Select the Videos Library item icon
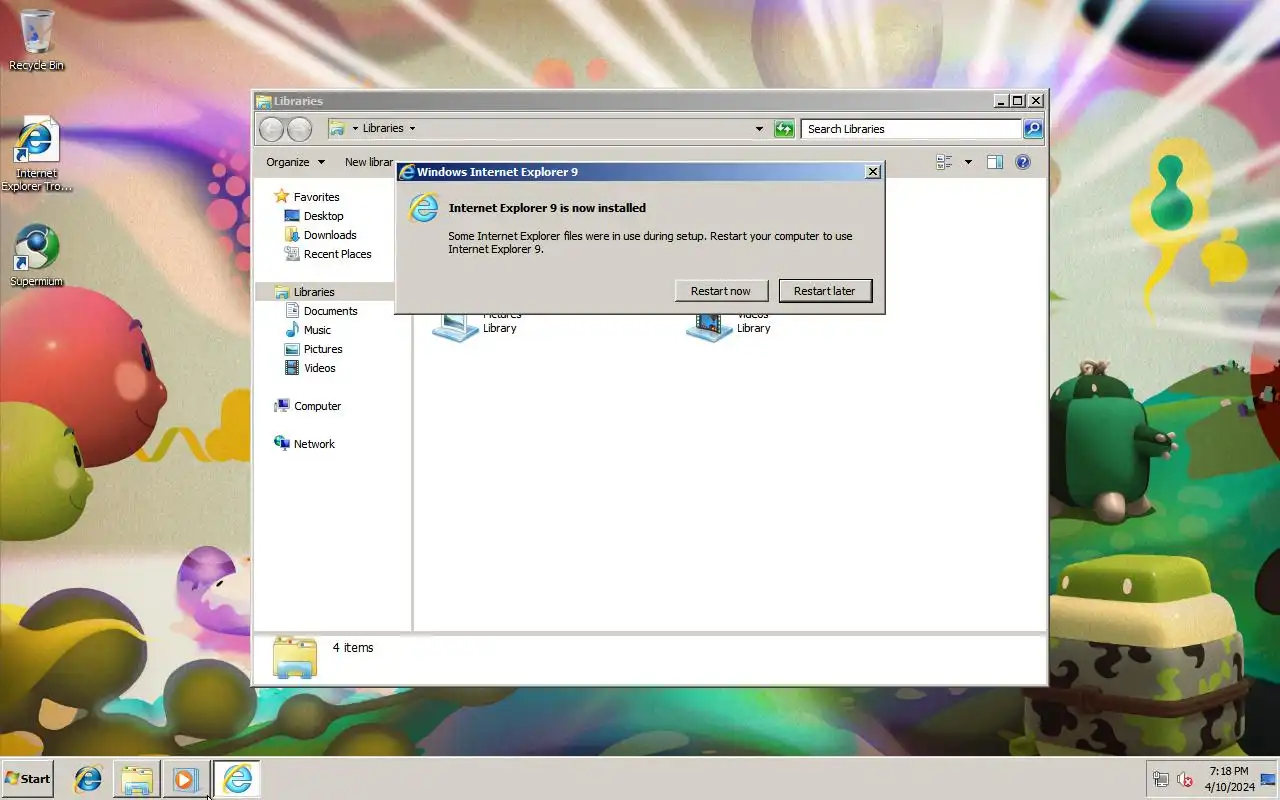Screen dimensions: 1280x800 pyautogui.click(x=709, y=326)
